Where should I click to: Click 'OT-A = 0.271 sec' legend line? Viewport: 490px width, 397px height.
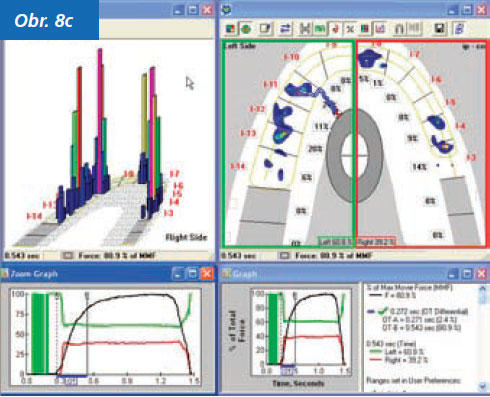[419, 320]
